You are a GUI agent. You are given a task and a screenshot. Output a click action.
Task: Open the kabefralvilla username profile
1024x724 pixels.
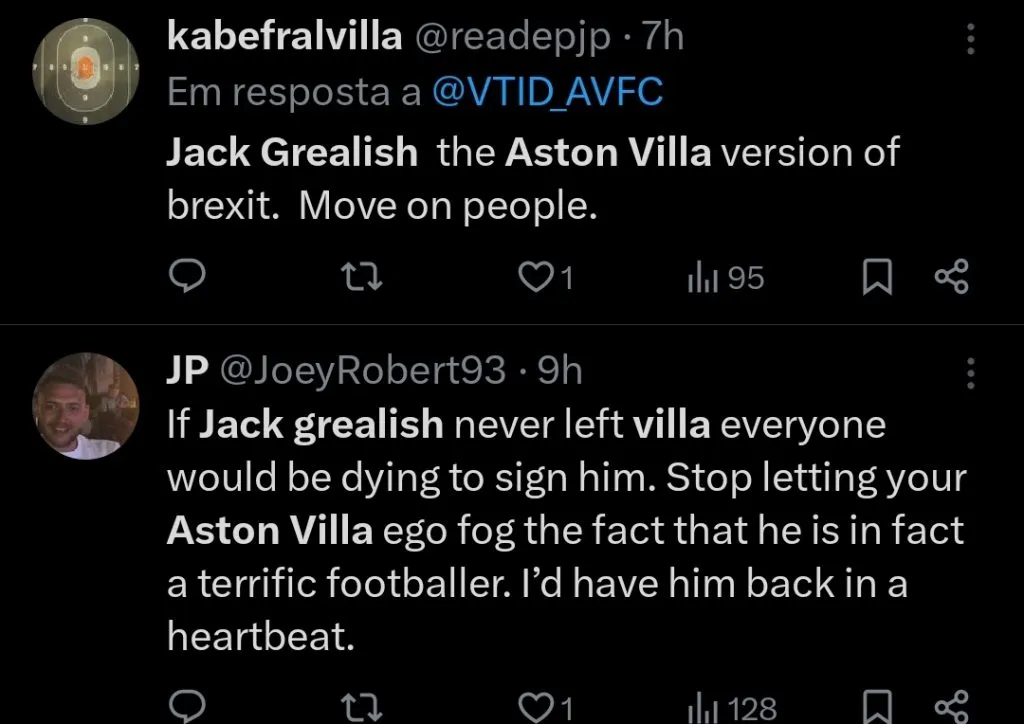[x=283, y=37]
